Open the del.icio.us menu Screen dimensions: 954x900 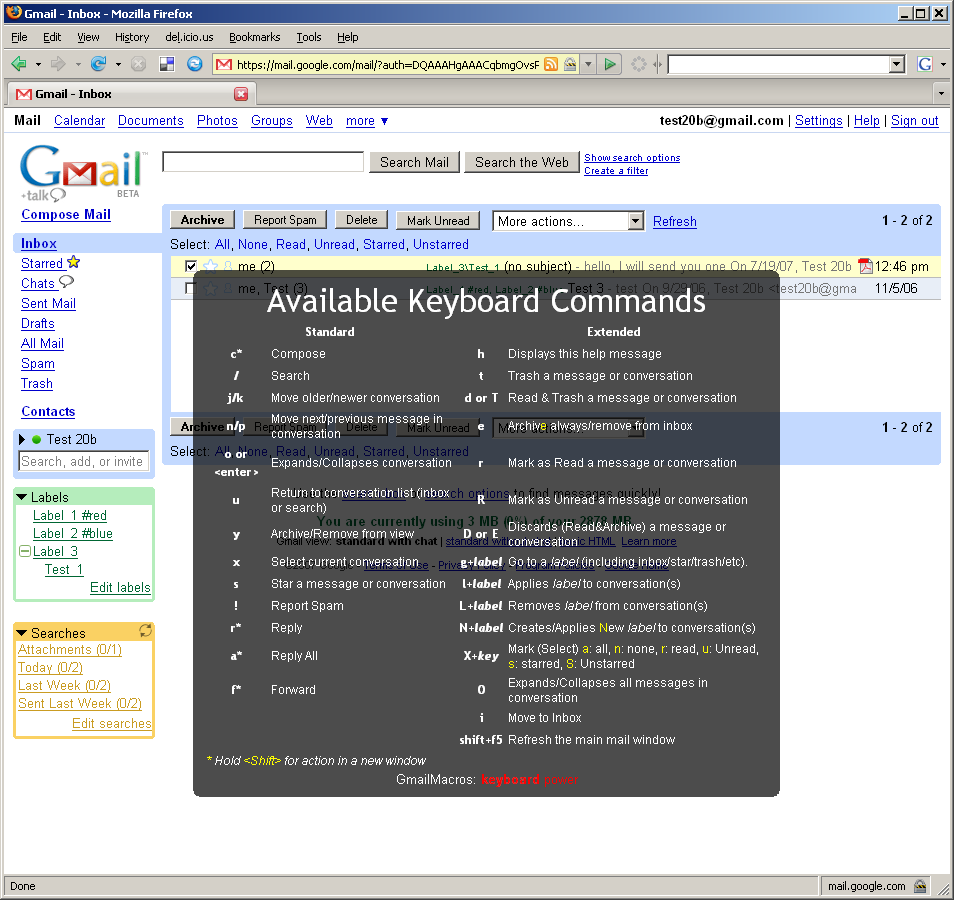tap(189, 37)
